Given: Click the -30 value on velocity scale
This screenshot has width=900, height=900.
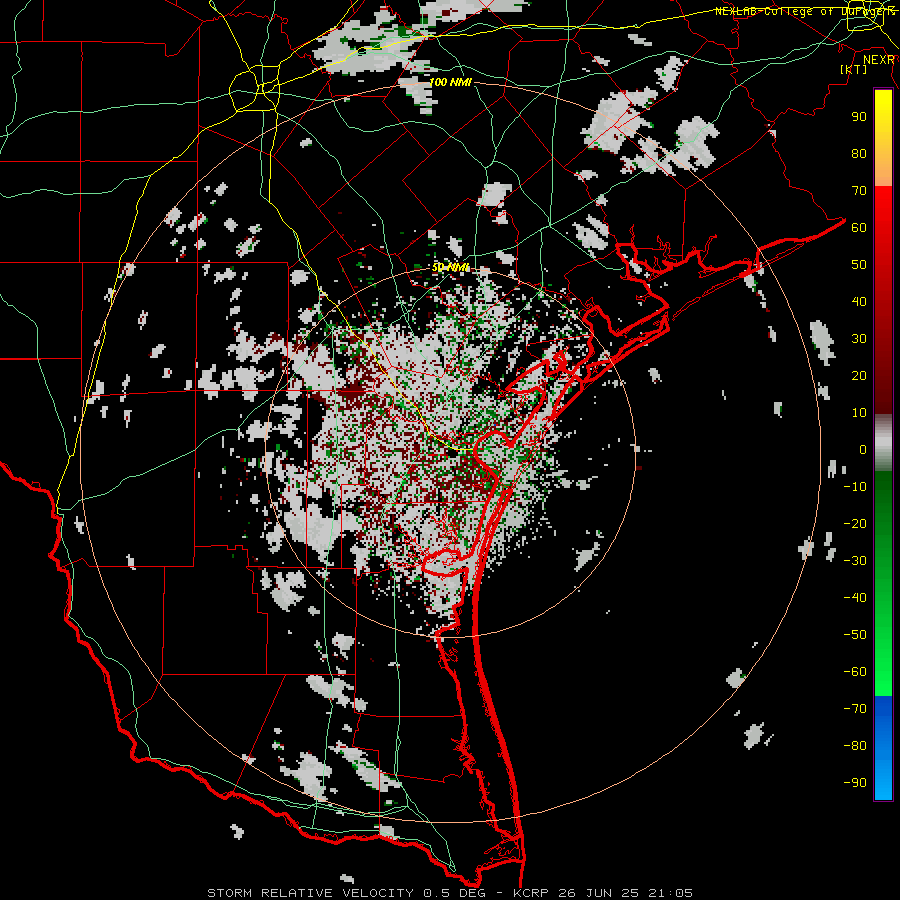Looking at the screenshot, I should (x=855, y=561).
